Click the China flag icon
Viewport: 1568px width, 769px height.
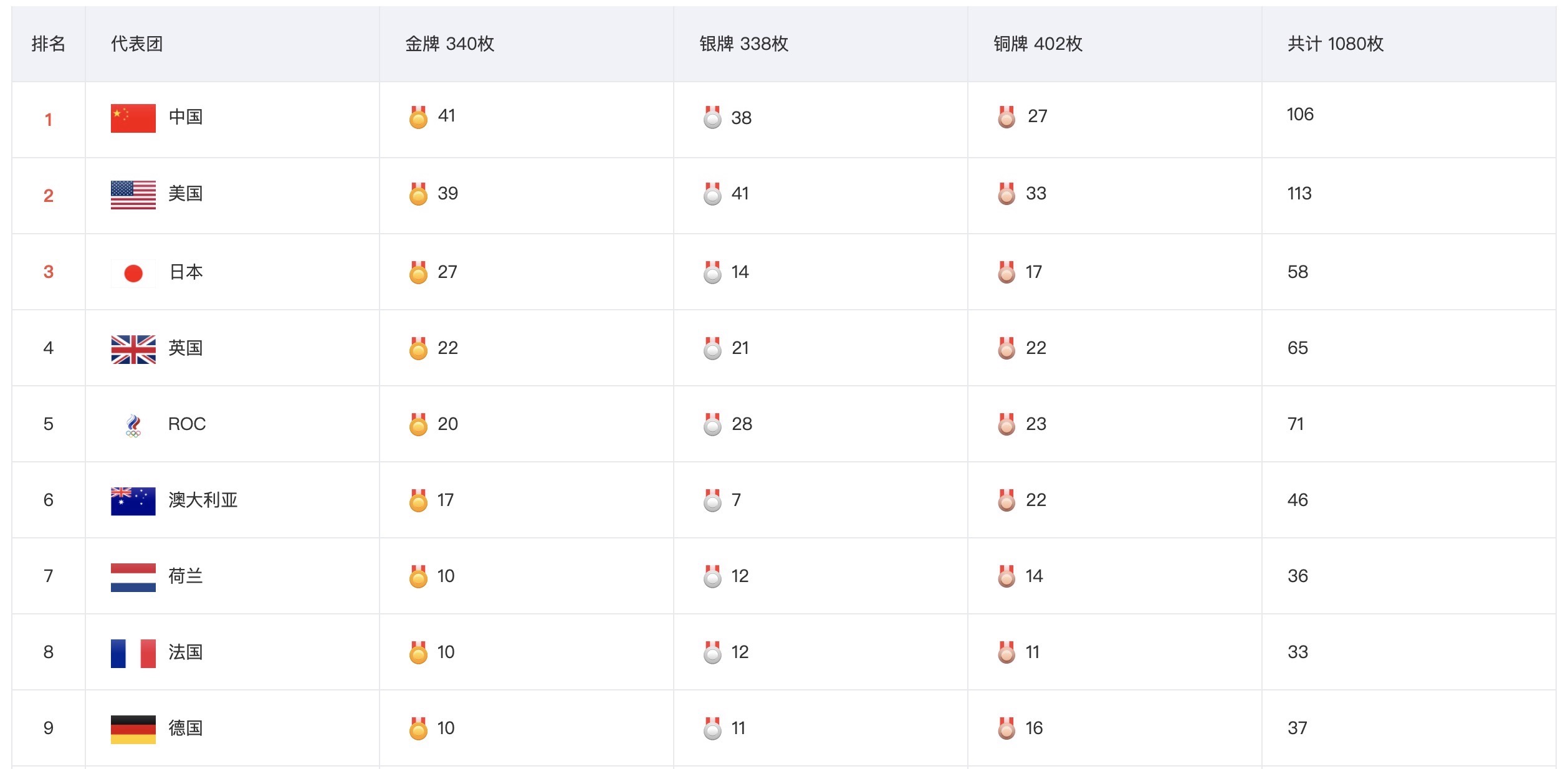coord(133,118)
